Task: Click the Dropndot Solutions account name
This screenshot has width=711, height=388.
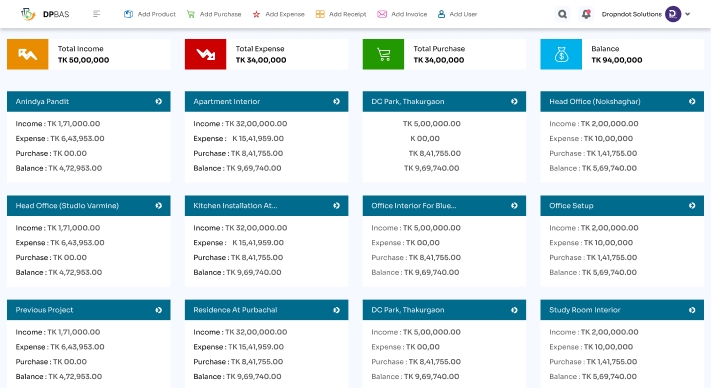Action: (x=631, y=14)
